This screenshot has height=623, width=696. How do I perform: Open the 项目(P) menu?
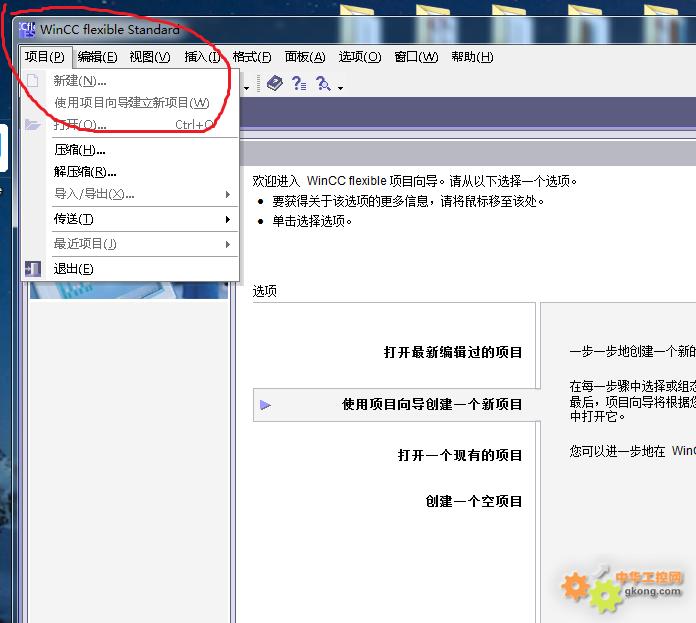click(44, 57)
